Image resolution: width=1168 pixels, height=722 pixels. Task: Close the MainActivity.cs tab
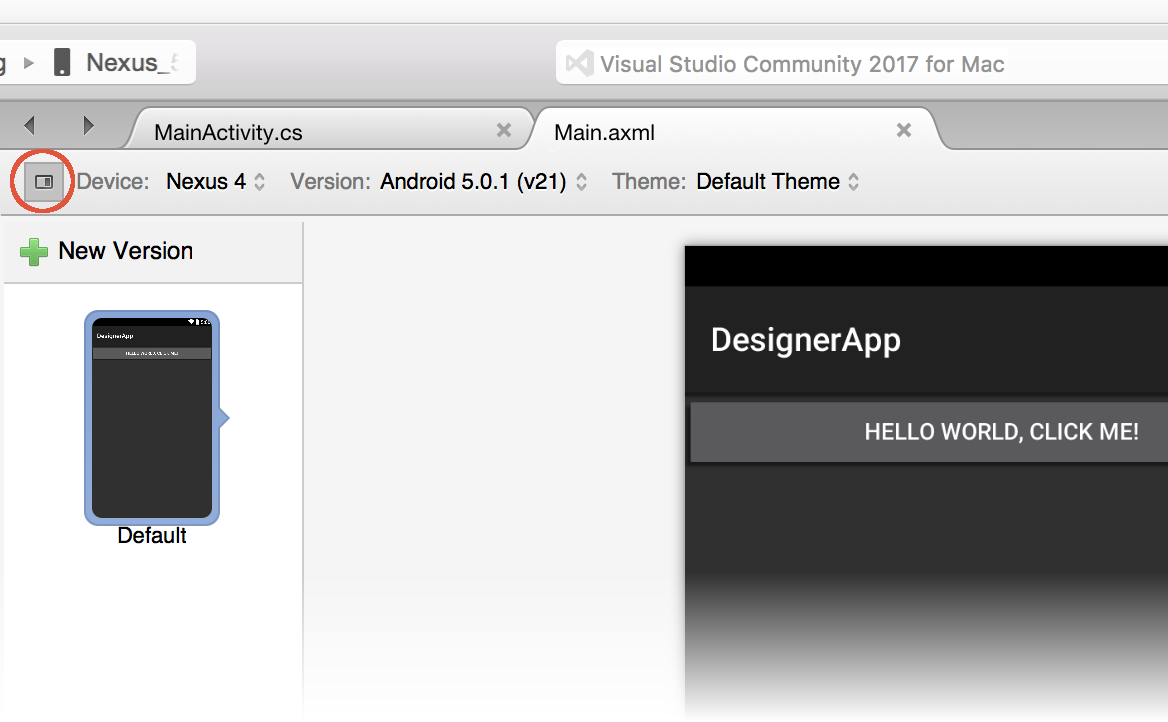tap(504, 130)
